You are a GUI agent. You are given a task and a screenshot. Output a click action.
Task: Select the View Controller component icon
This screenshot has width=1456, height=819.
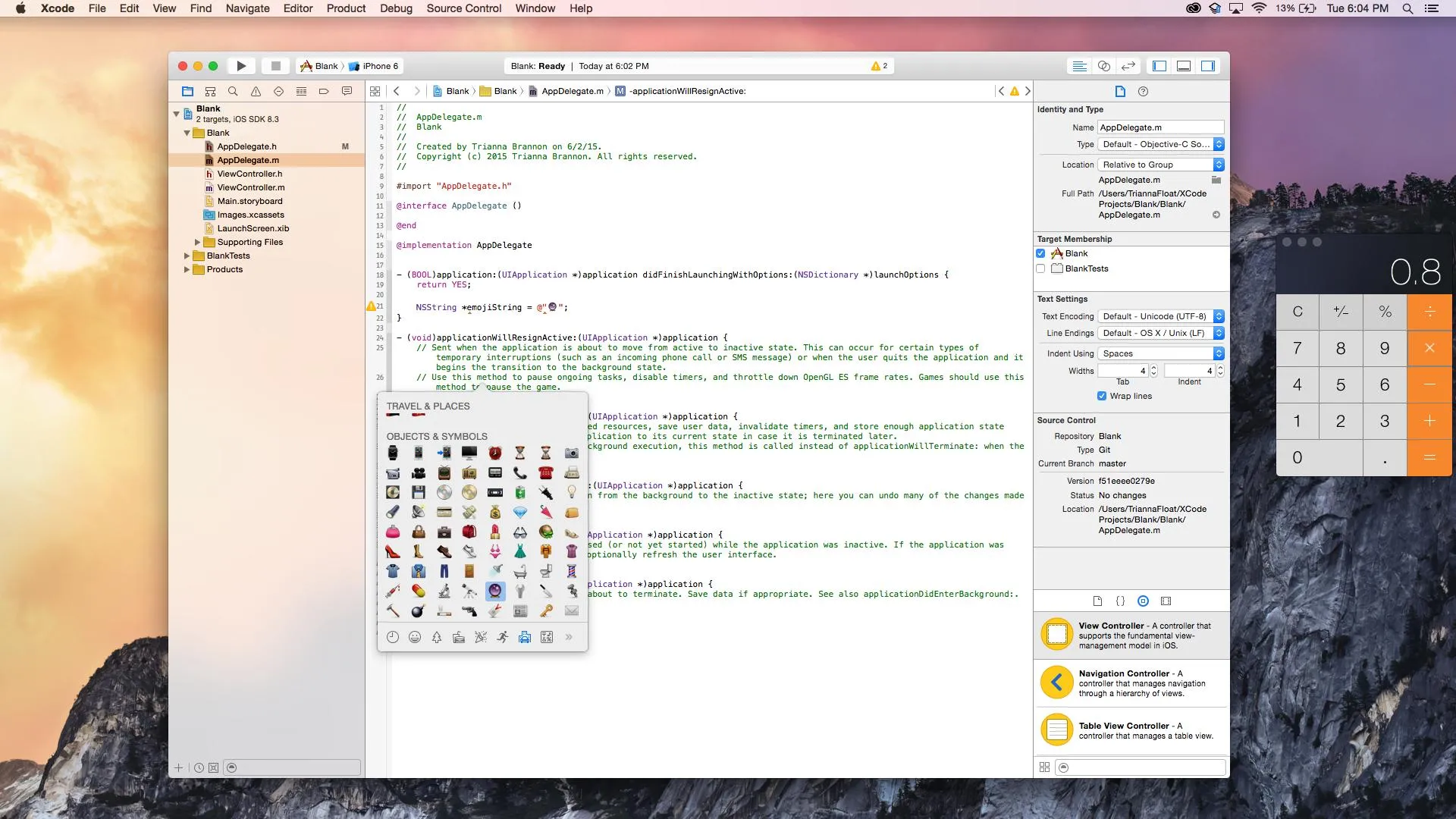tap(1057, 635)
